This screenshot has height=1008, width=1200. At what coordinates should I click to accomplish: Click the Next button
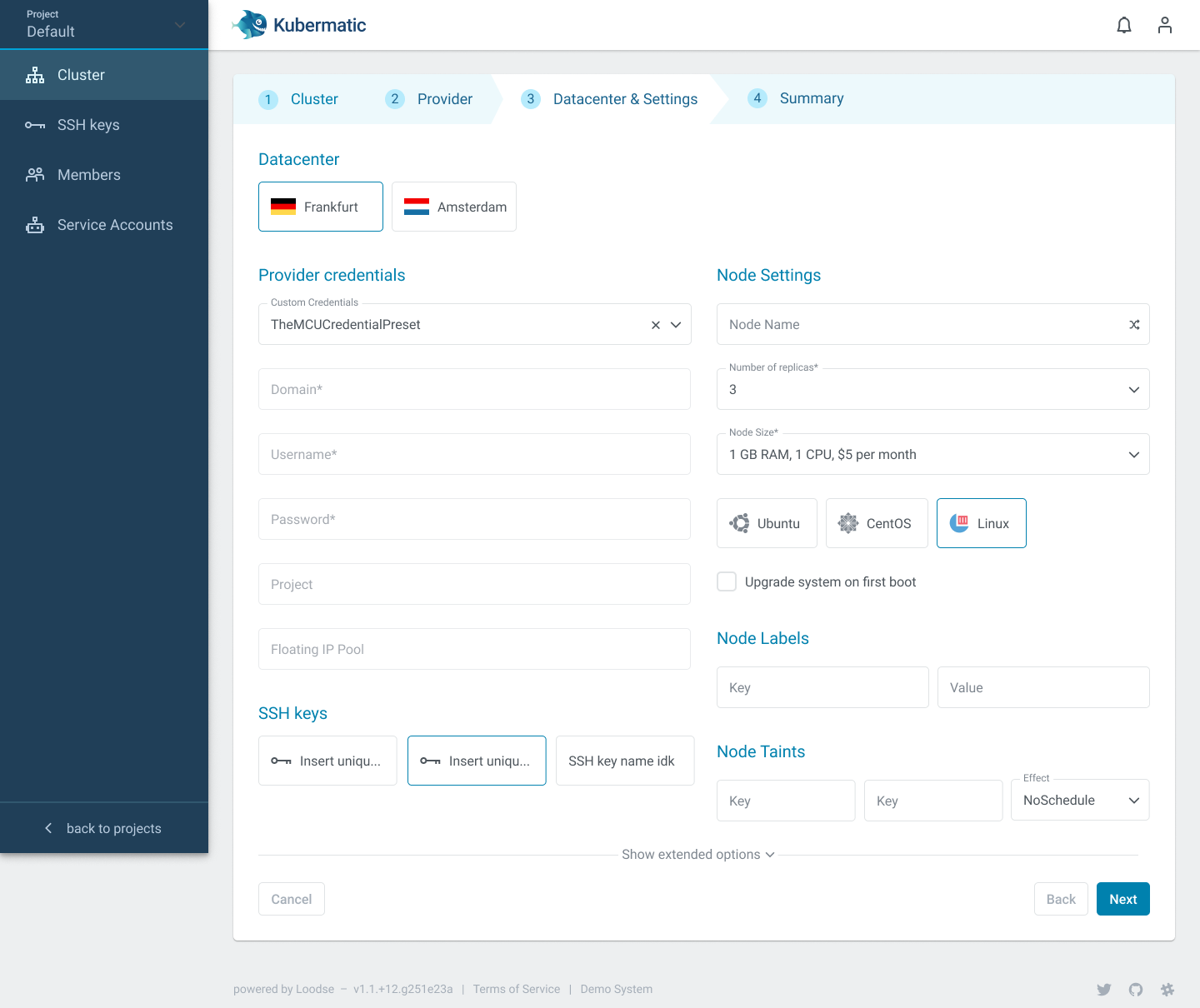(1122, 899)
